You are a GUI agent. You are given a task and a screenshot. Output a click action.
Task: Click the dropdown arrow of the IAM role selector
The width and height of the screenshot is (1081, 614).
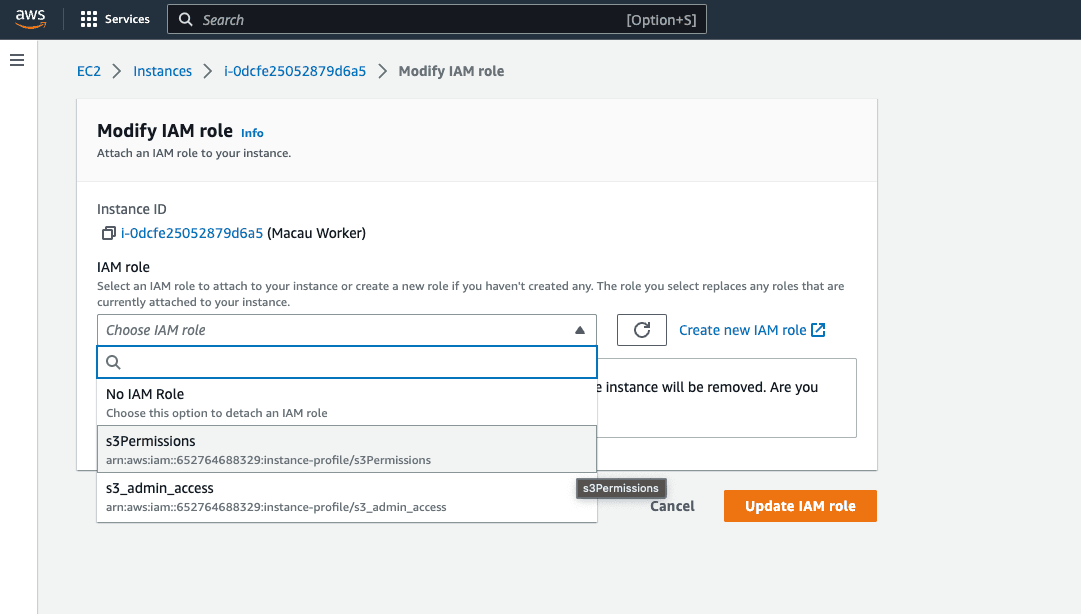[x=580, y=330]
